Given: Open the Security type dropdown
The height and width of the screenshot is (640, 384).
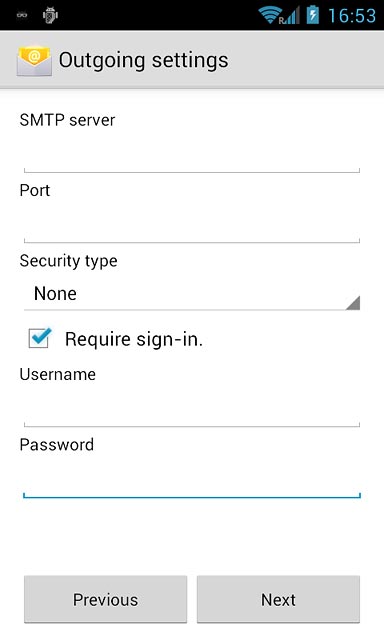Looking at the screenshot, I should [x=192, y=294].
